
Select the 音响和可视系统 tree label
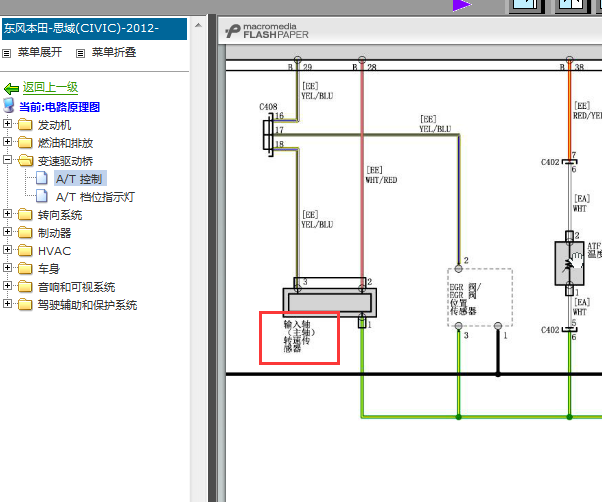pyautogui.click(x=76, y=287)
